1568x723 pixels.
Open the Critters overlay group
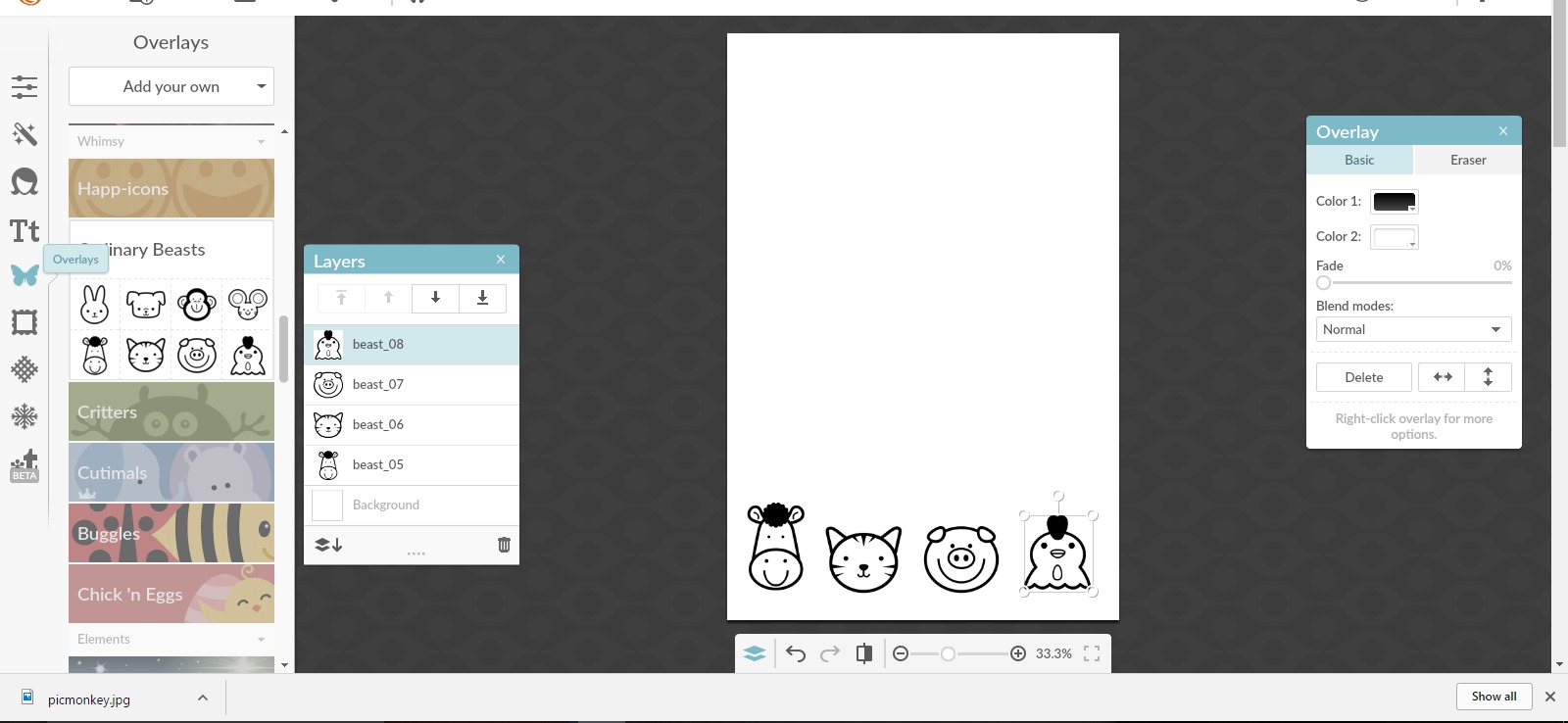[171, 411]
